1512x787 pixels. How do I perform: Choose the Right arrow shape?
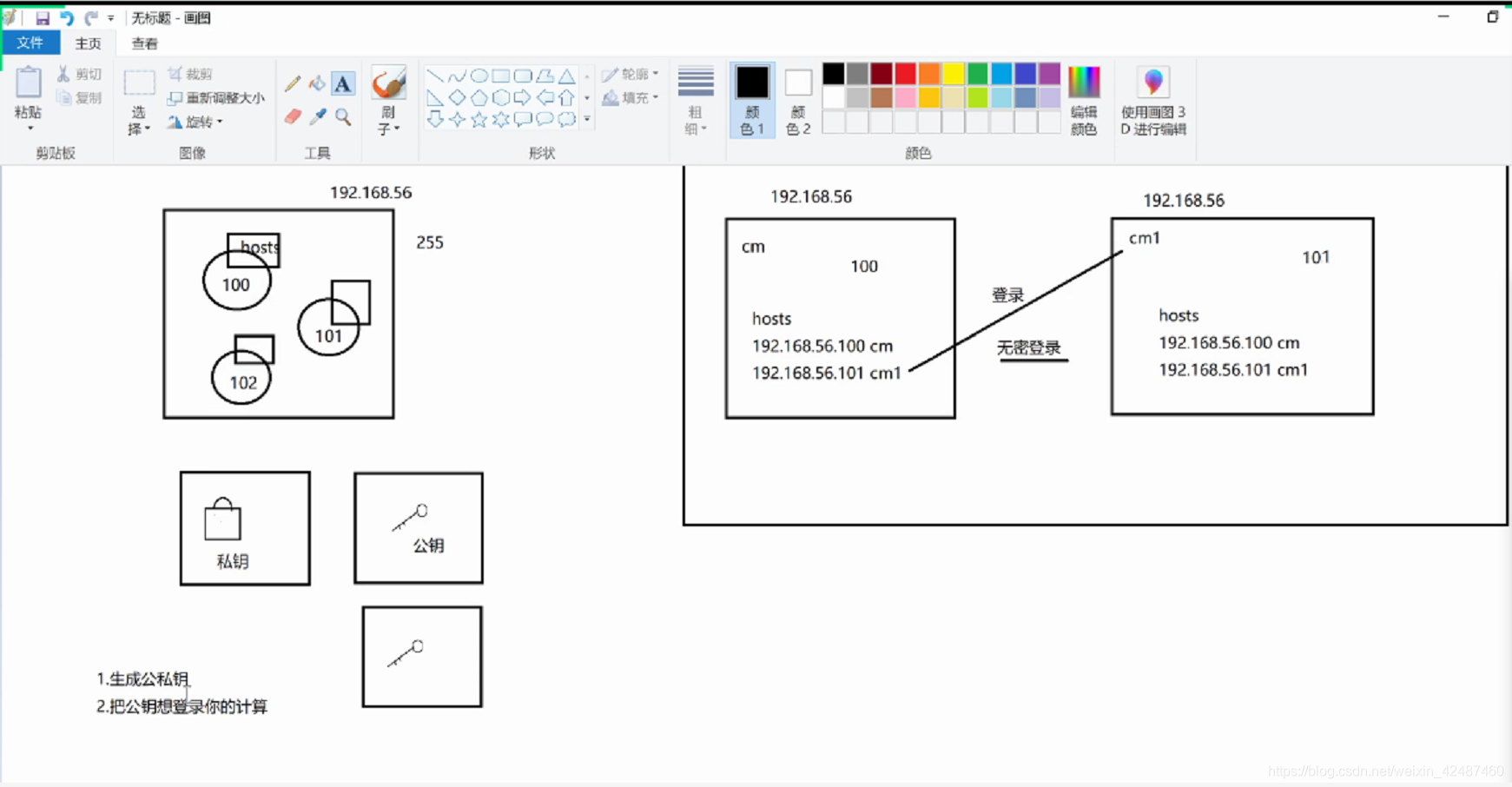pos(523,97)
